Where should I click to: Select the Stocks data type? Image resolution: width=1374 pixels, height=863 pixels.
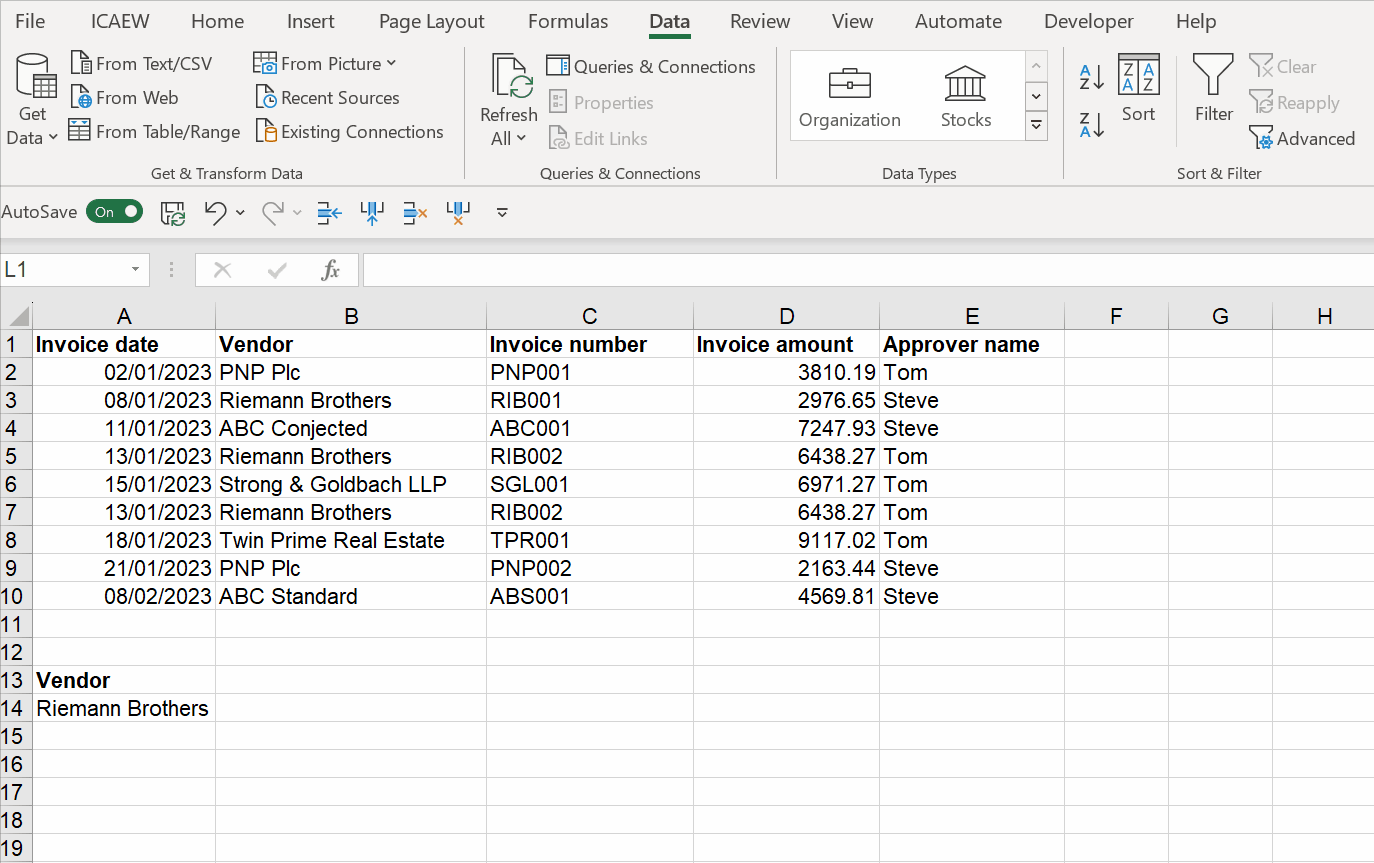[965, 97]
